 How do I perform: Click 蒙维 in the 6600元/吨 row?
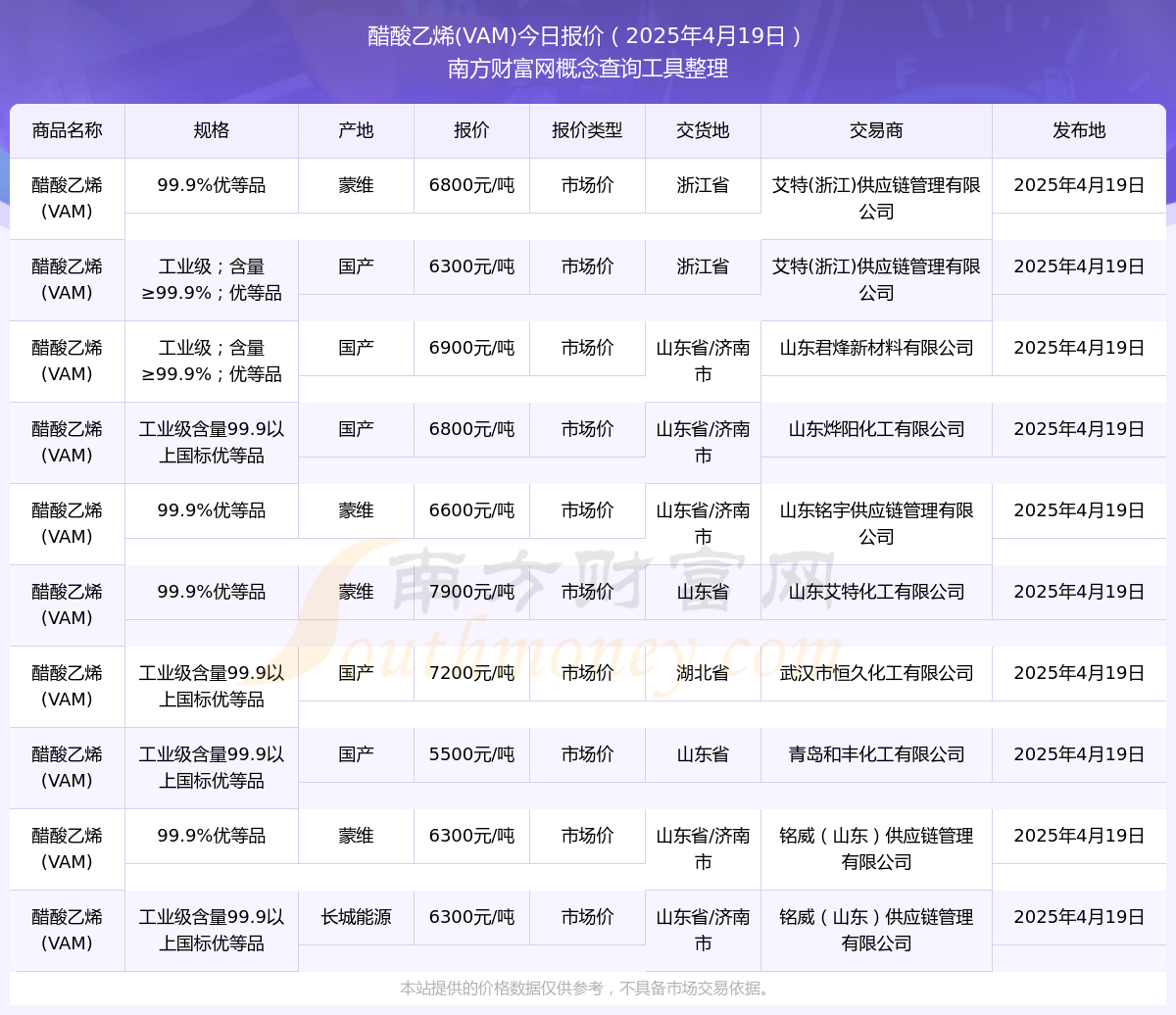[x=356, y=510]
